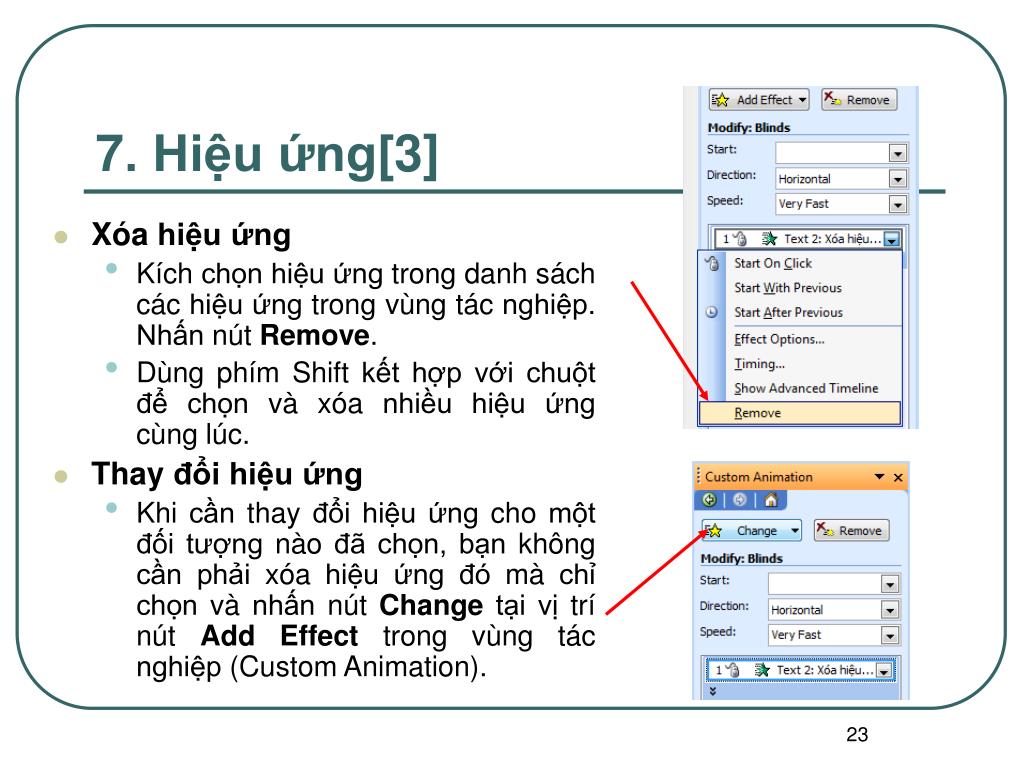Choose Start On Click menu entry
This screenshot has height=768, width=1024.
773,263
